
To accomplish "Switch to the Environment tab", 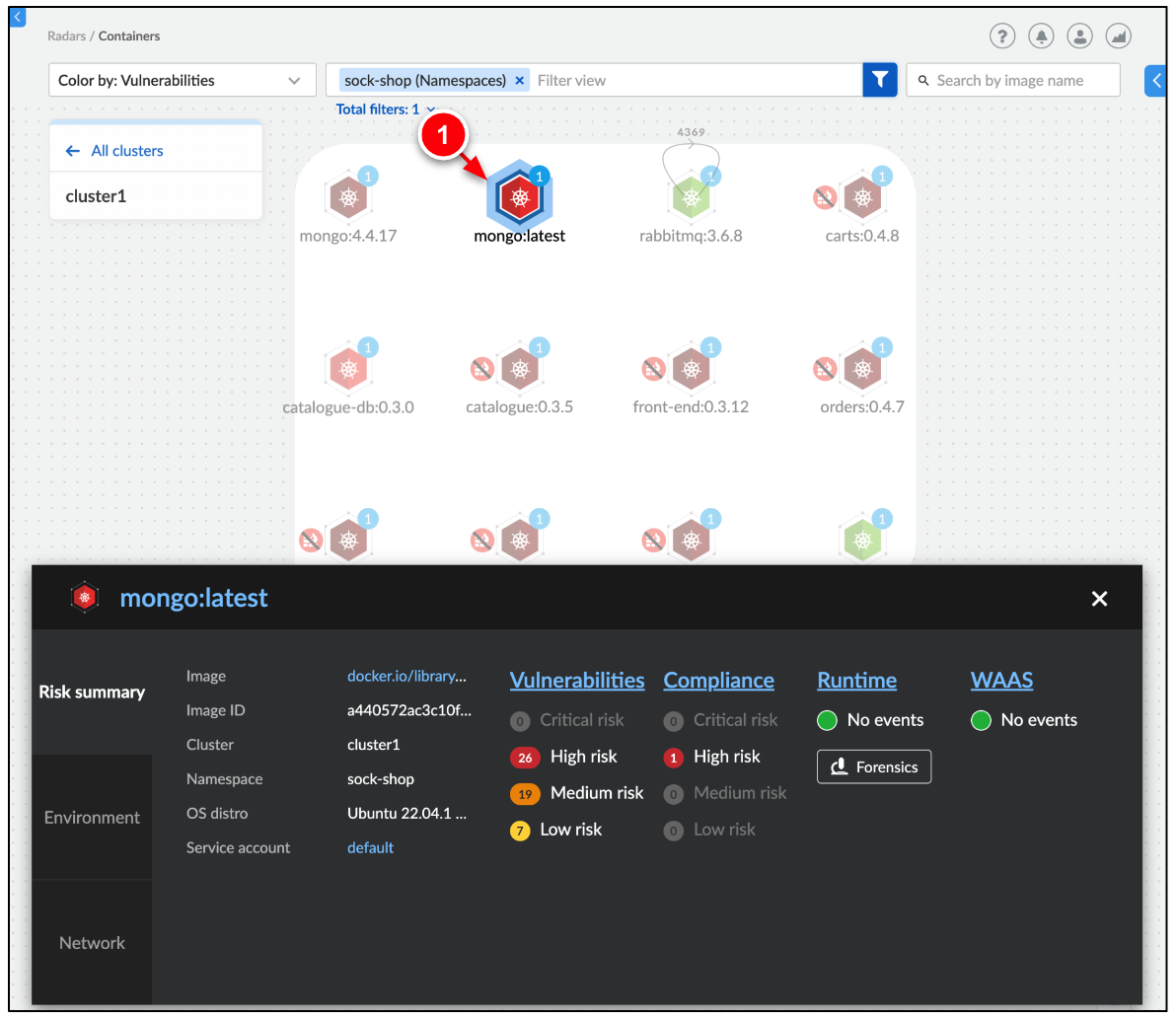I will (x=92, y=817).
